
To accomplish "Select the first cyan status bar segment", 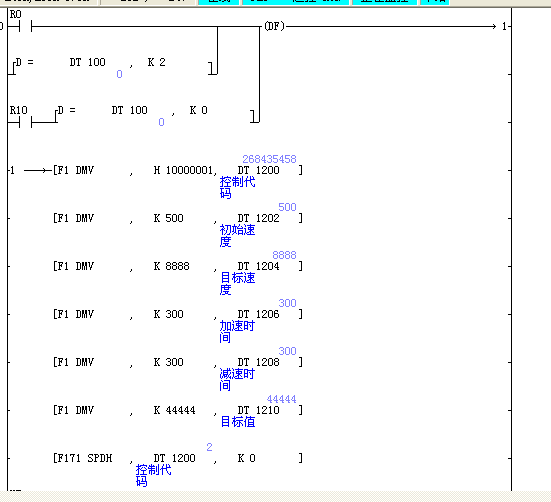I will point(219,2).
